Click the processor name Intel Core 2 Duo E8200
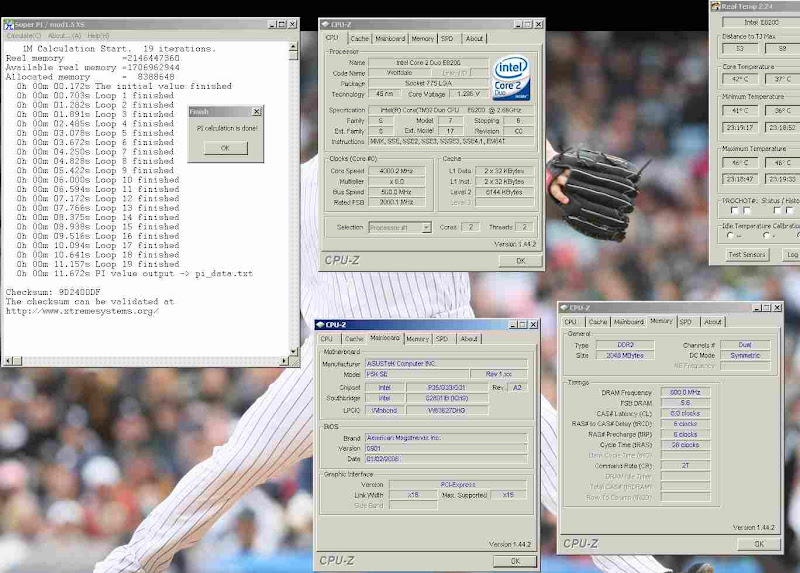This screenshot has height=573, width=800. tap(428, 63)
